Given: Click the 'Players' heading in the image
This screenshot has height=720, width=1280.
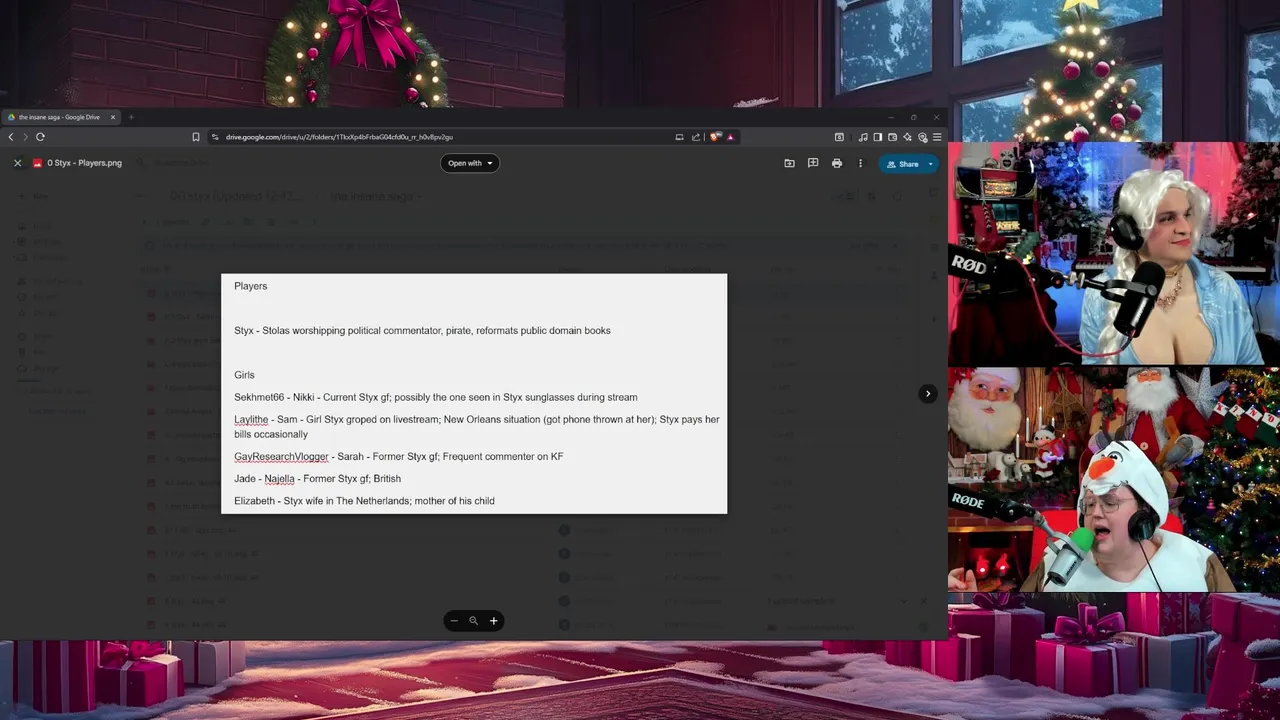Looking at the screenshot, I should click(x=251, y=286).
